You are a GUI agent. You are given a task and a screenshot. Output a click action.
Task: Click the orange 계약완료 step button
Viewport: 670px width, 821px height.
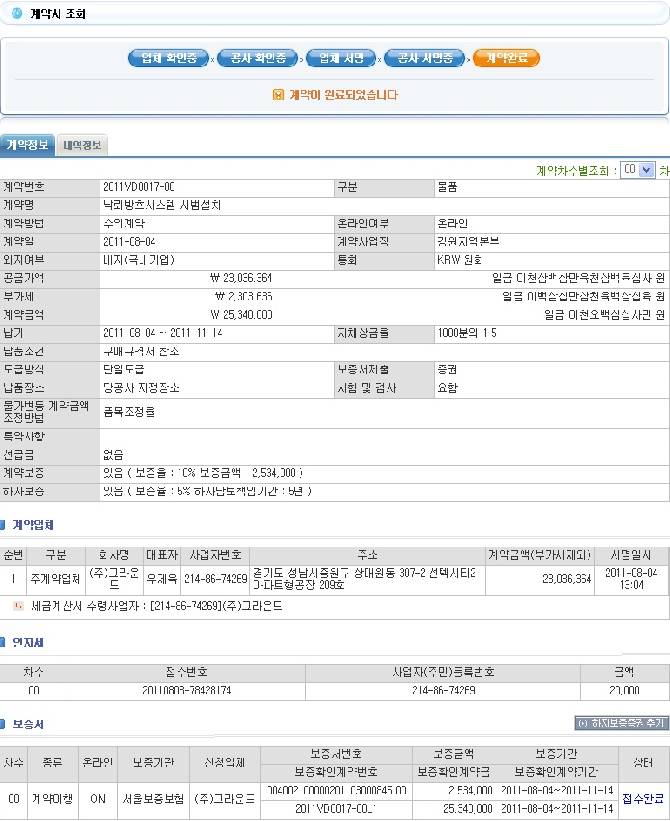click(506, 58)
